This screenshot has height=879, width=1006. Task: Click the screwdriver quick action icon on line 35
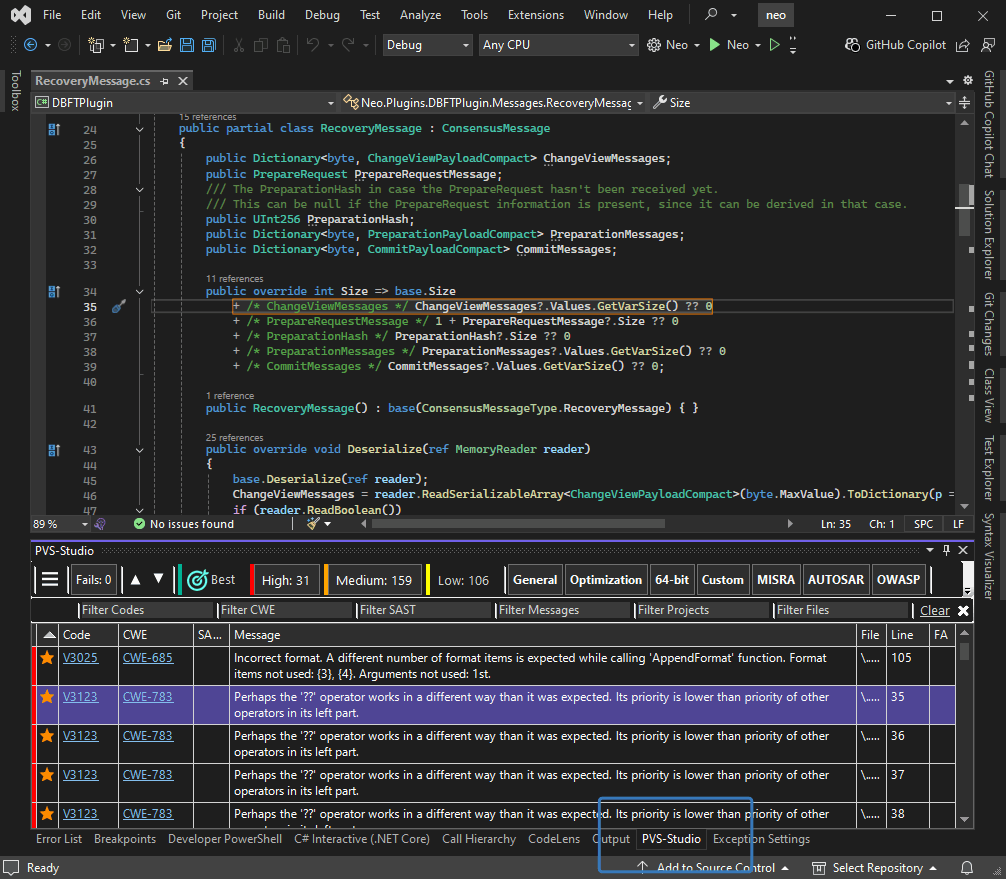[118, 307]
